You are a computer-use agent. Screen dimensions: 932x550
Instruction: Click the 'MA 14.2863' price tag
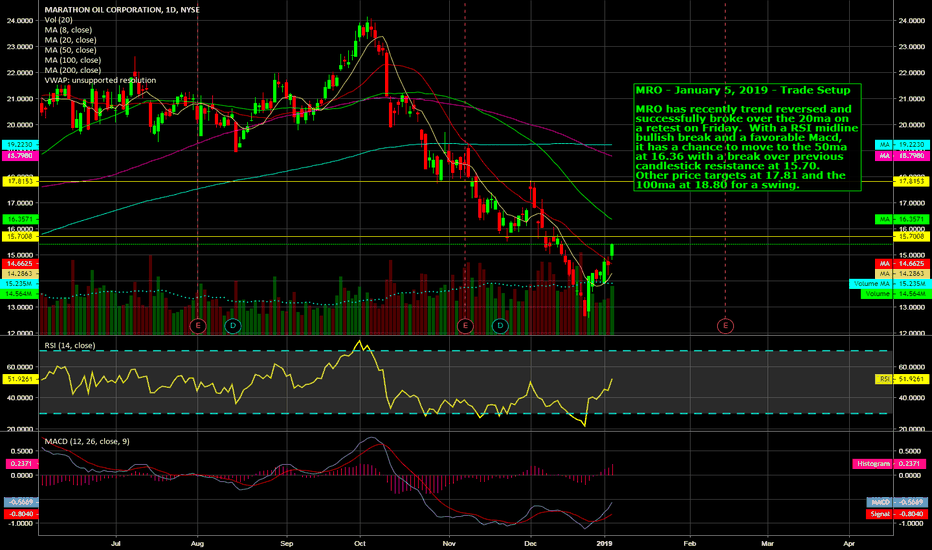pos(900,274)
